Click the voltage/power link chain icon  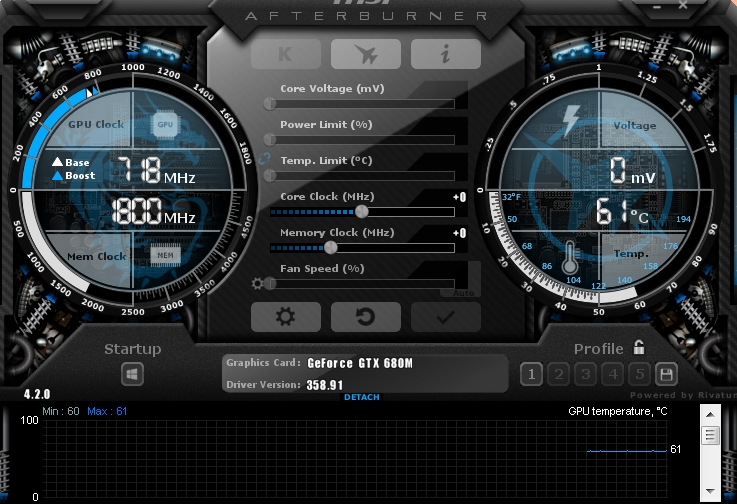(264, 158)
